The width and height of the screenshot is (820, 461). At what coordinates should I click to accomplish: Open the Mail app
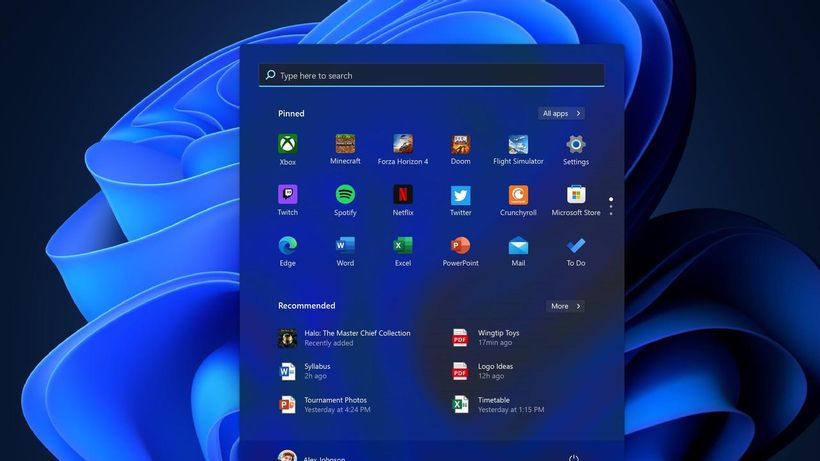[x=518, y=251]
